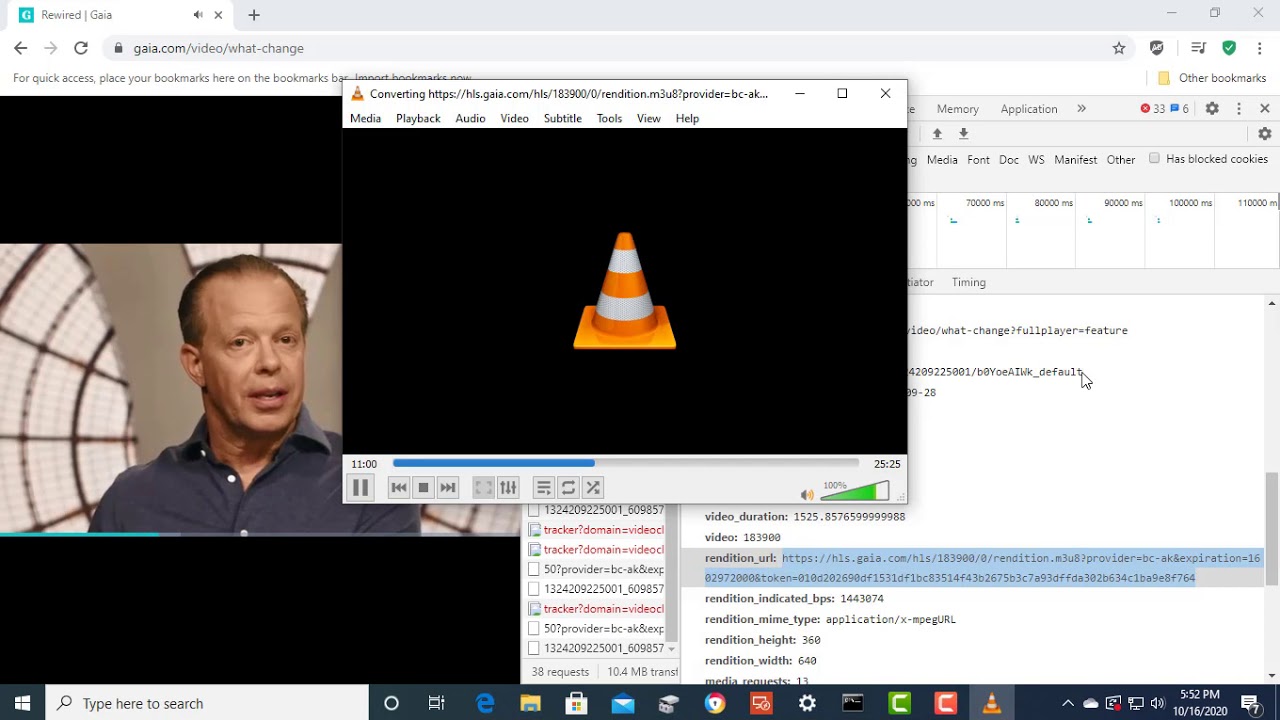The height and width of the screenshot is (720, 1280).
Task: Skip to next media in VLC
Action: (447, 488)
